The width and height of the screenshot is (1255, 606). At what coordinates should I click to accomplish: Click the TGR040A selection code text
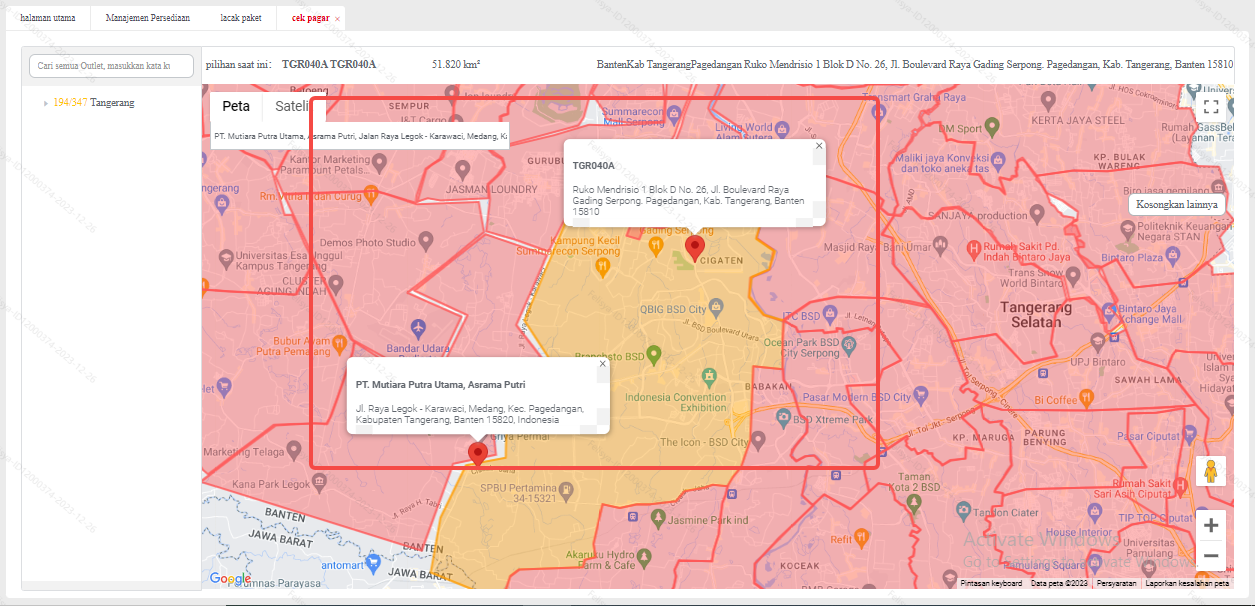tap(329, 64)
